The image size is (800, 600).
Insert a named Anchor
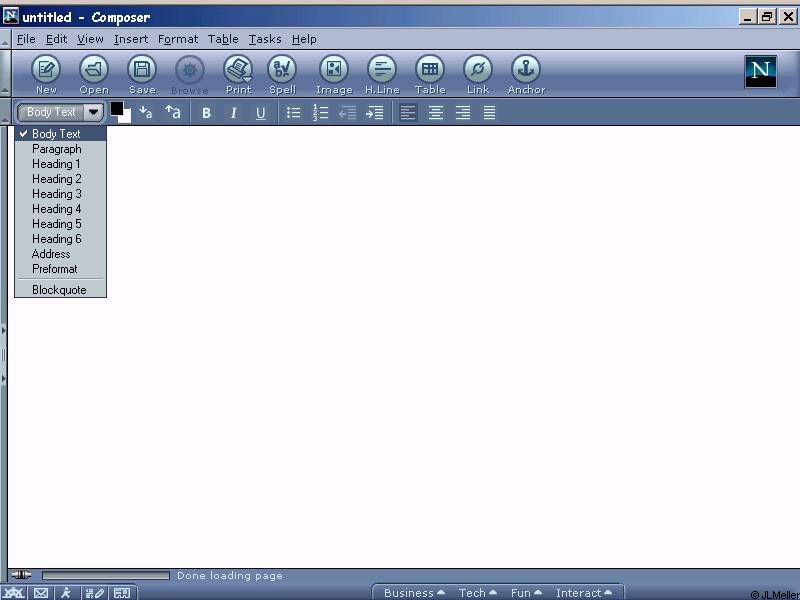[526, 74]
